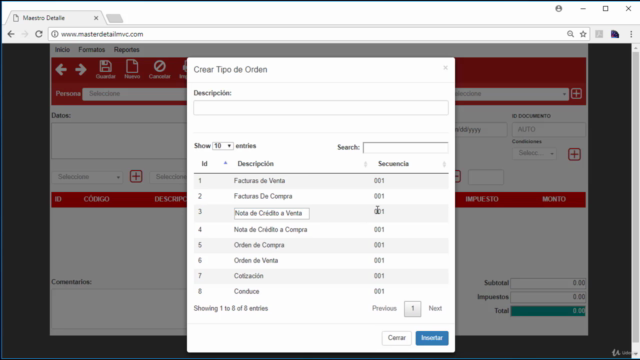Click the Nota de Crédito a Venta cell

coord(271,213)
